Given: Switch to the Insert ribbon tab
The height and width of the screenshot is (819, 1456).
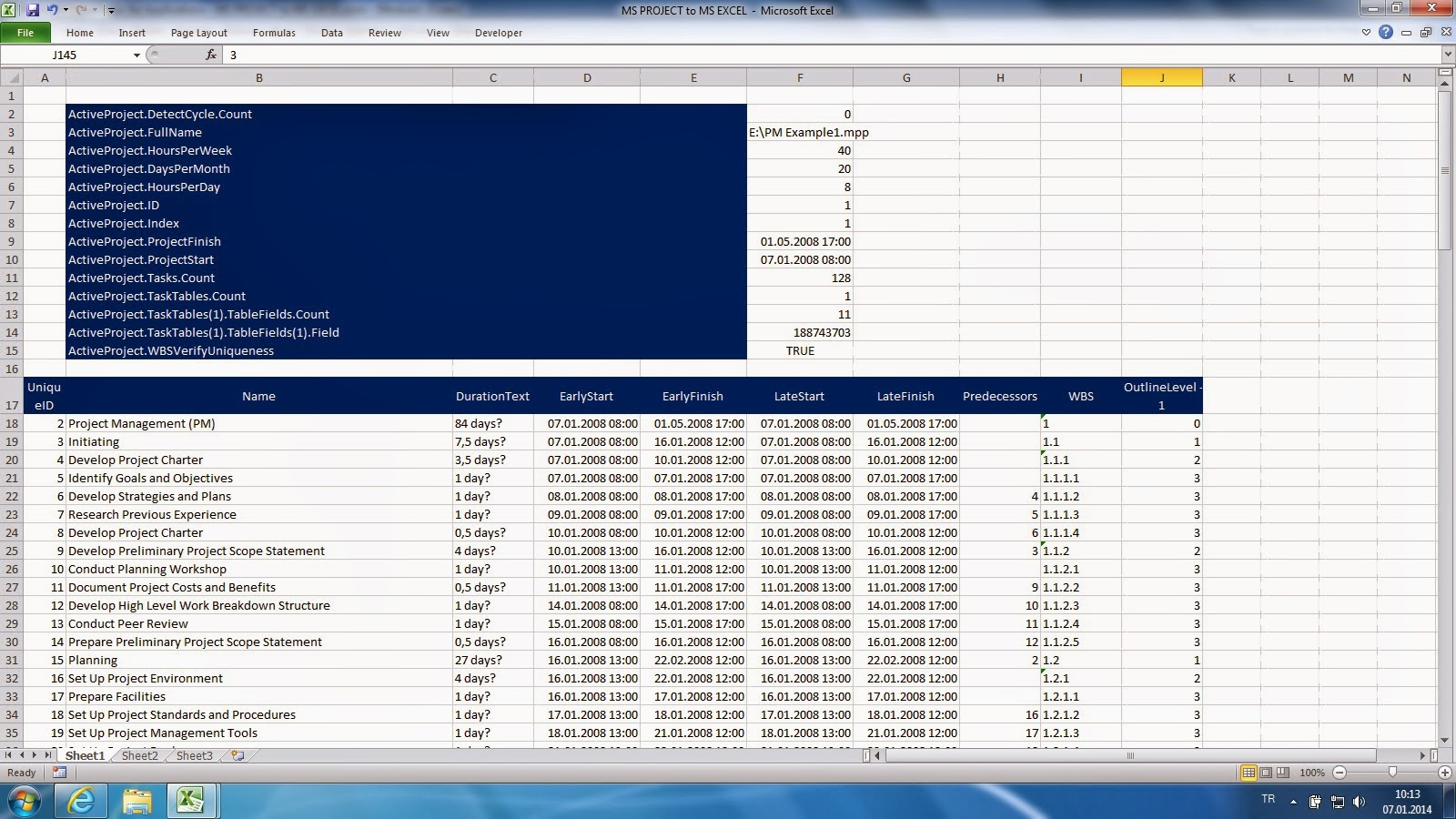Looking at the screenshot, I should (x=132, y=33).
